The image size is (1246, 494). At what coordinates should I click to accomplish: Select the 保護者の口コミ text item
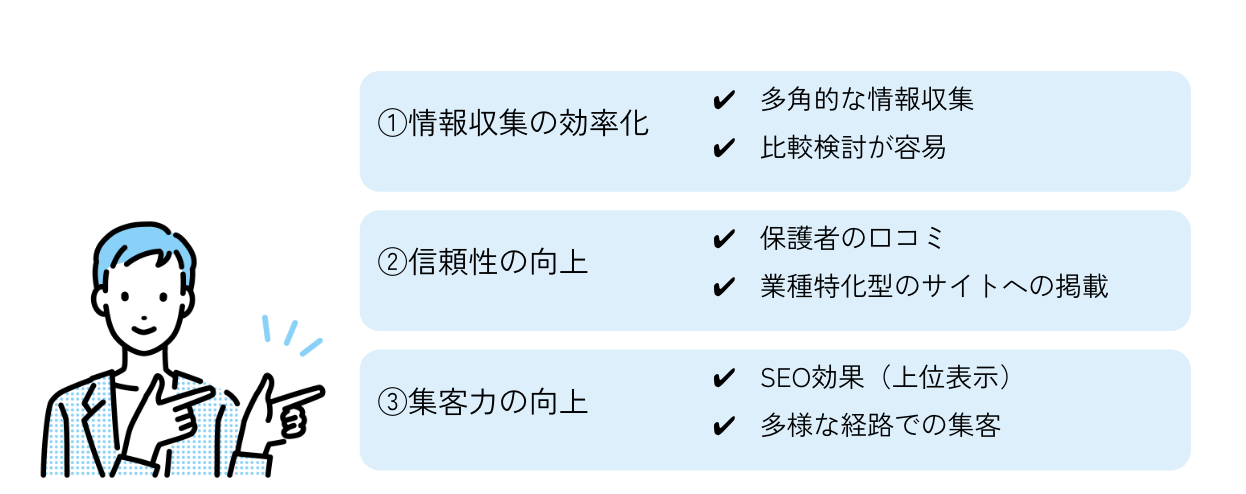(852, 239)
